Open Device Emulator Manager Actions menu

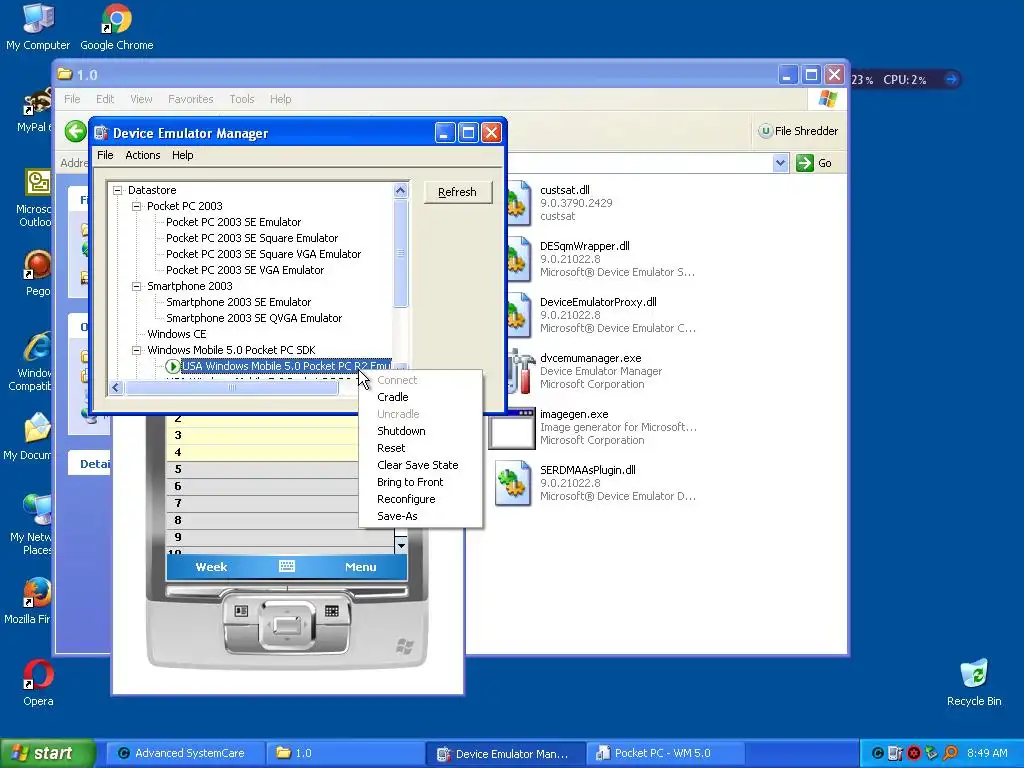(x=142, y=155)
